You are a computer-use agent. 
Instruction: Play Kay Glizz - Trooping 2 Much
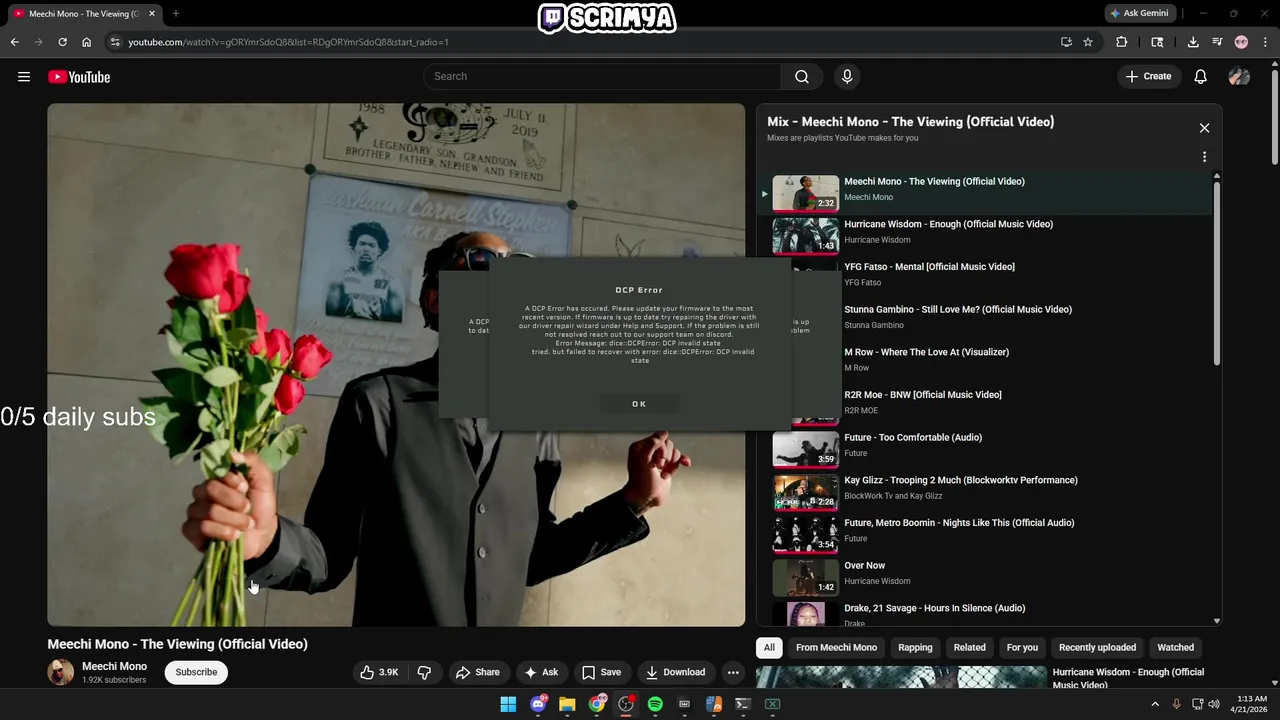985,492
